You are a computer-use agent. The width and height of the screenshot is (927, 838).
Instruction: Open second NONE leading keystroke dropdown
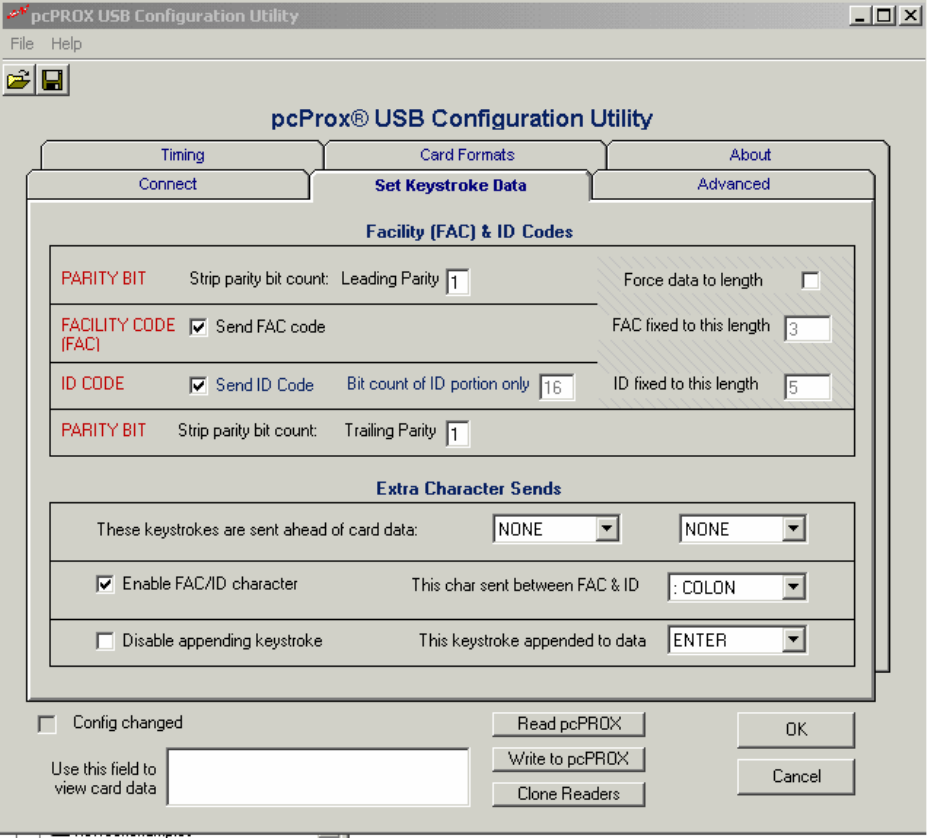tap(793, 529)
